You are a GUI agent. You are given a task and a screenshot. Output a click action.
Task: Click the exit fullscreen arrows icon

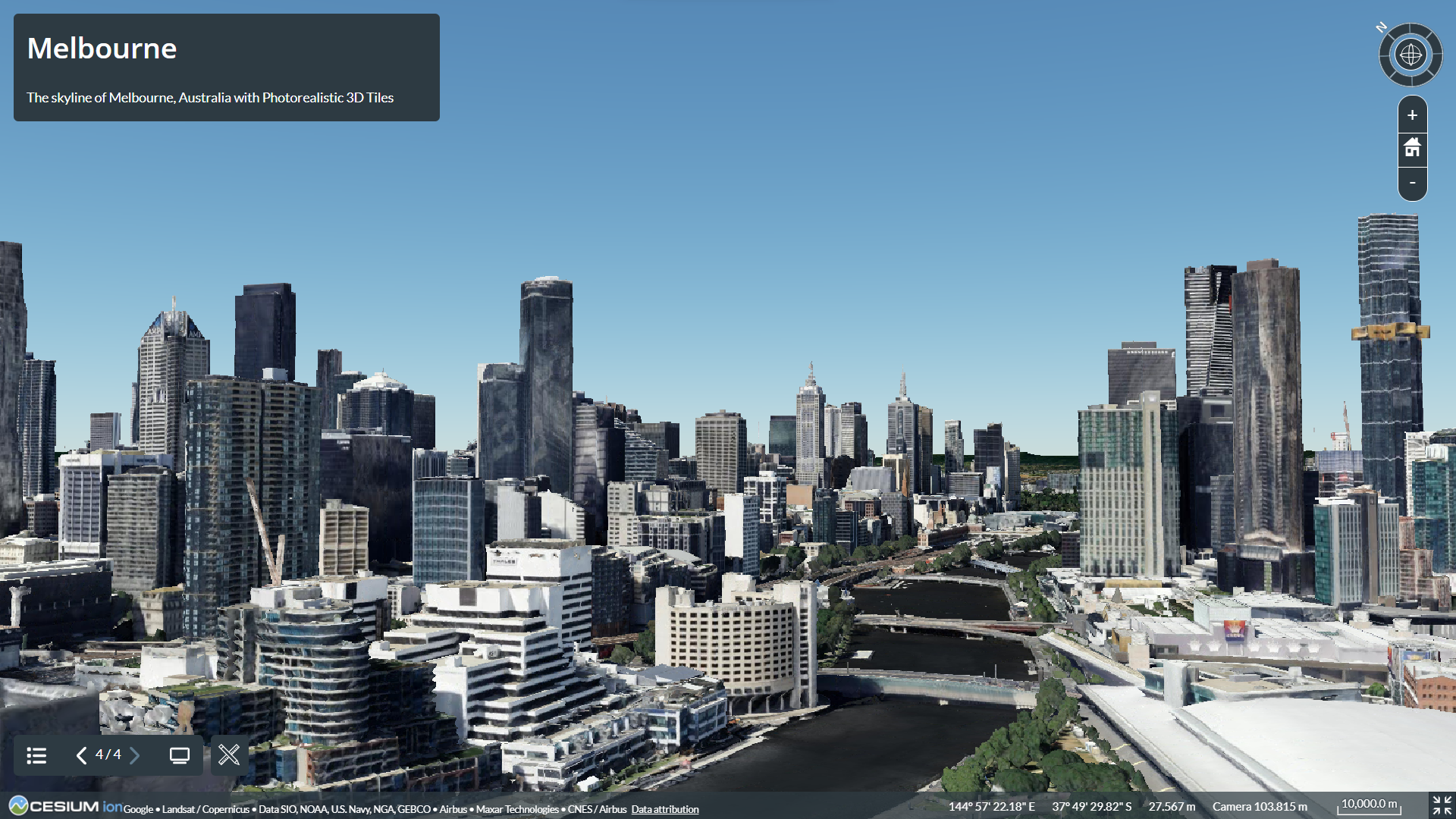(1440, 805)
